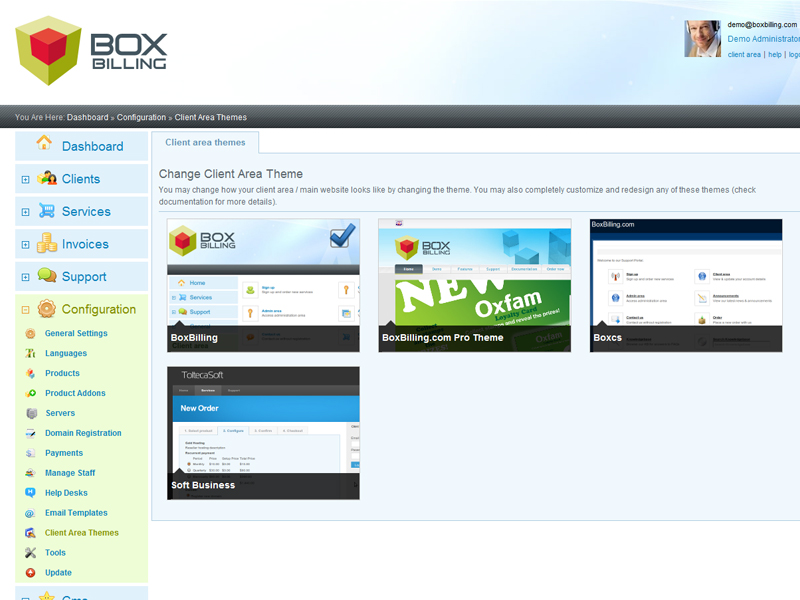Click the Languages icon

tap(31, 353)
